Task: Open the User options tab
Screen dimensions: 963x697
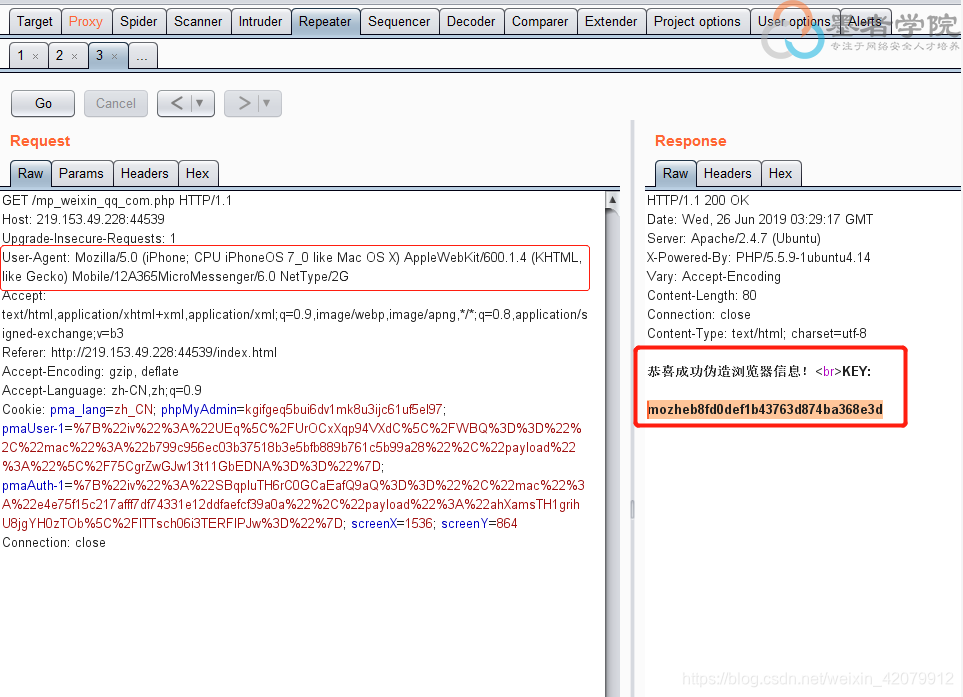Action: (794, 21)
